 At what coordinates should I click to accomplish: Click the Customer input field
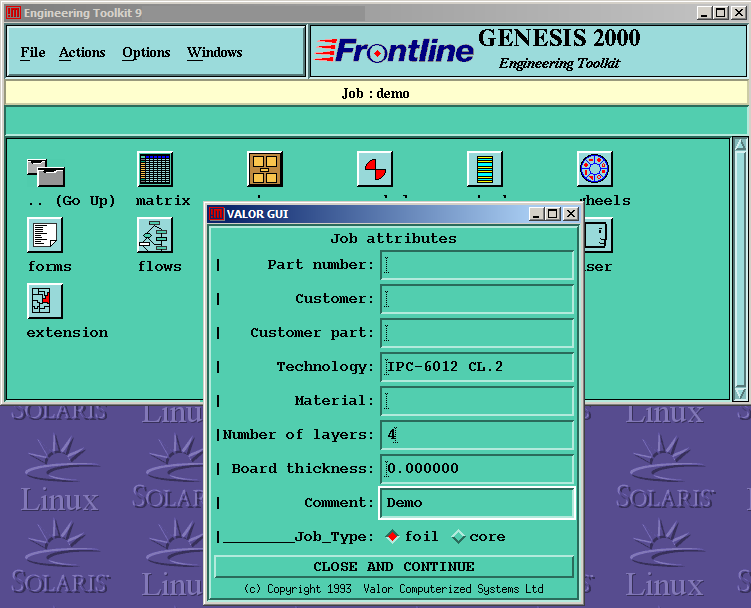coord(477,299)
